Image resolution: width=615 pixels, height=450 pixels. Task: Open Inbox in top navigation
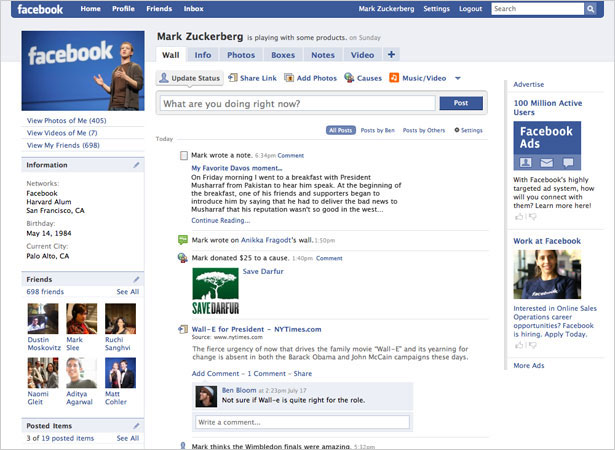193,9
